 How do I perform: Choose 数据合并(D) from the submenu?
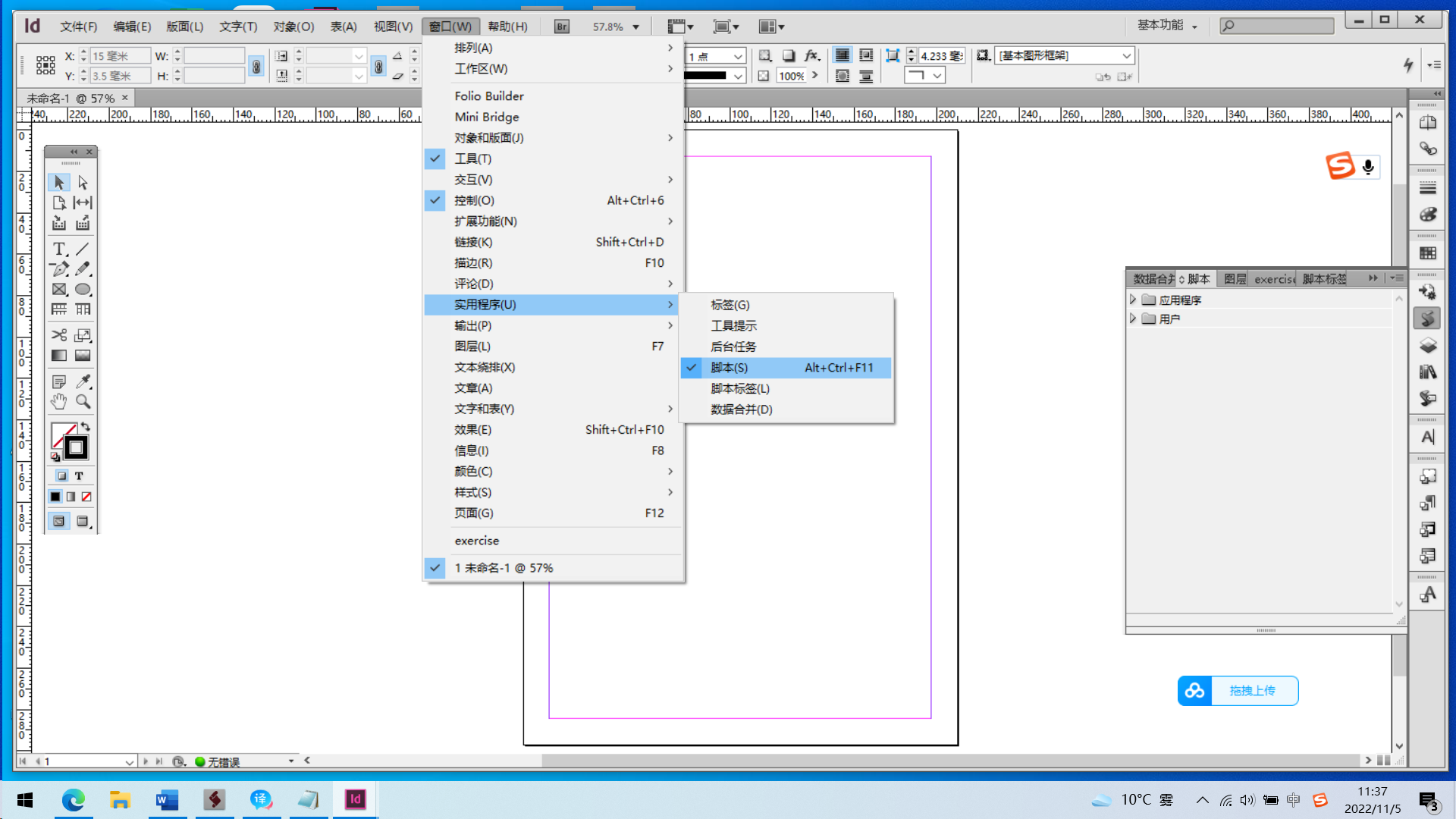tap(786, 409)
